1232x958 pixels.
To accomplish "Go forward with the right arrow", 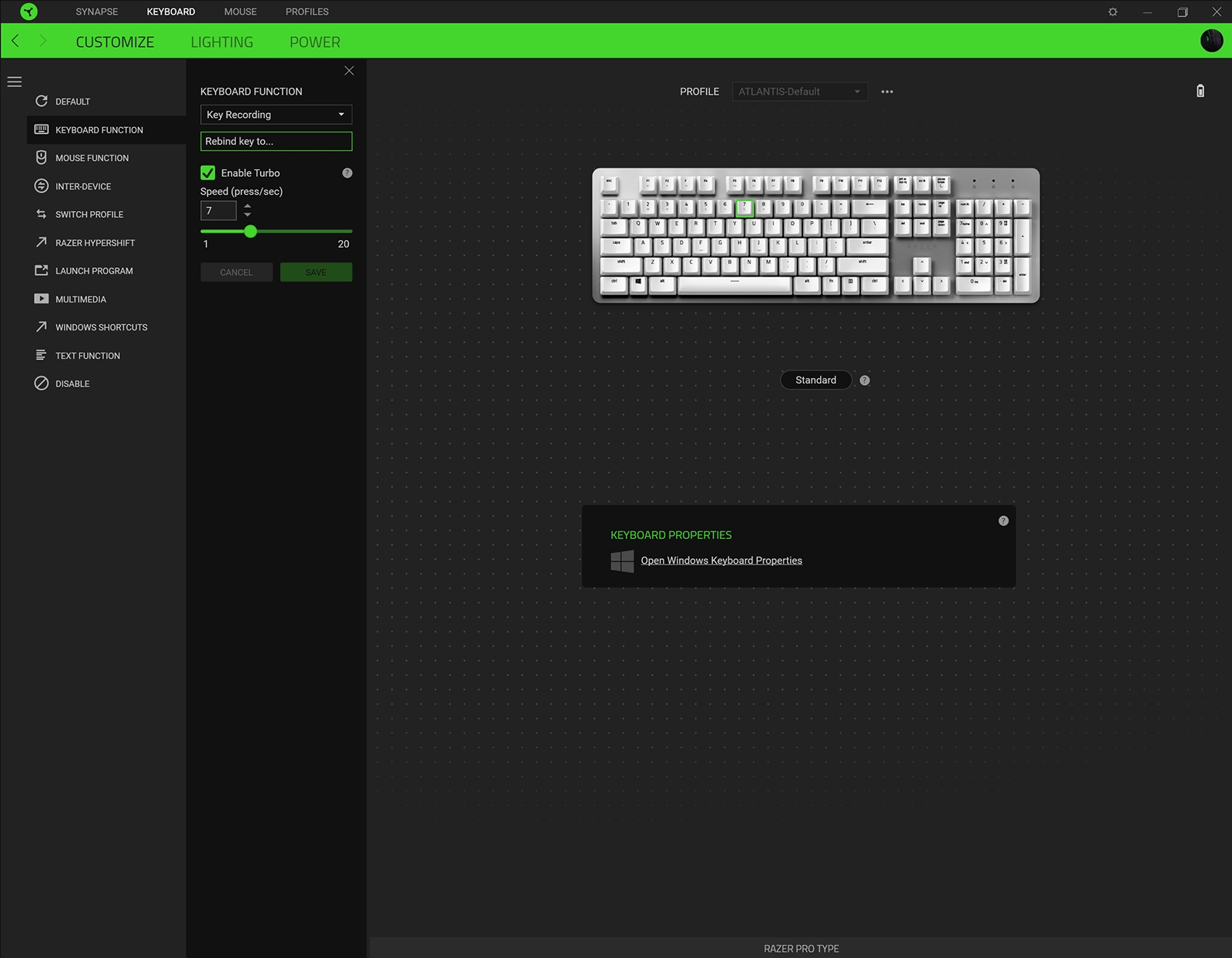I will click(42, 41).
